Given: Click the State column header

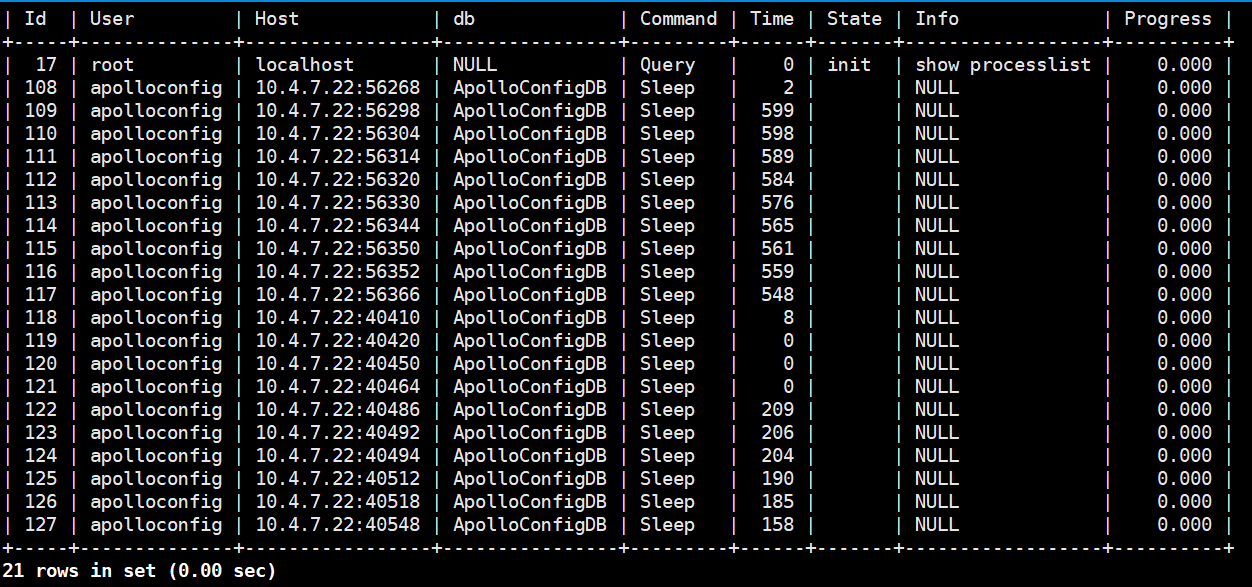Looking at the screenshot, I should (x=854, y=19).
